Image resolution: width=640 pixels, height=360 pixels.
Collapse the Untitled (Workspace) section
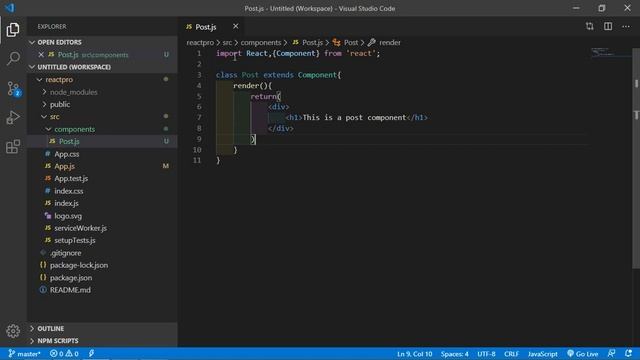(102, 67)
